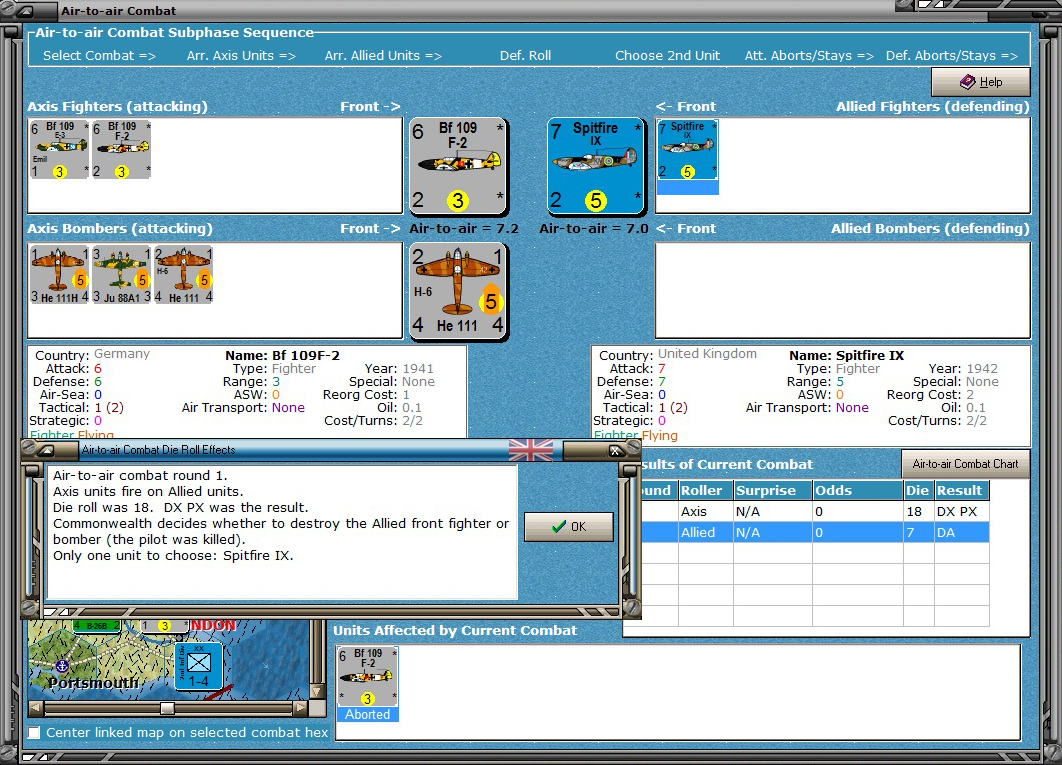Click the Aborted status label
Screen dimensions: 1062x765
pyautogui.click(x=368, y=714)
